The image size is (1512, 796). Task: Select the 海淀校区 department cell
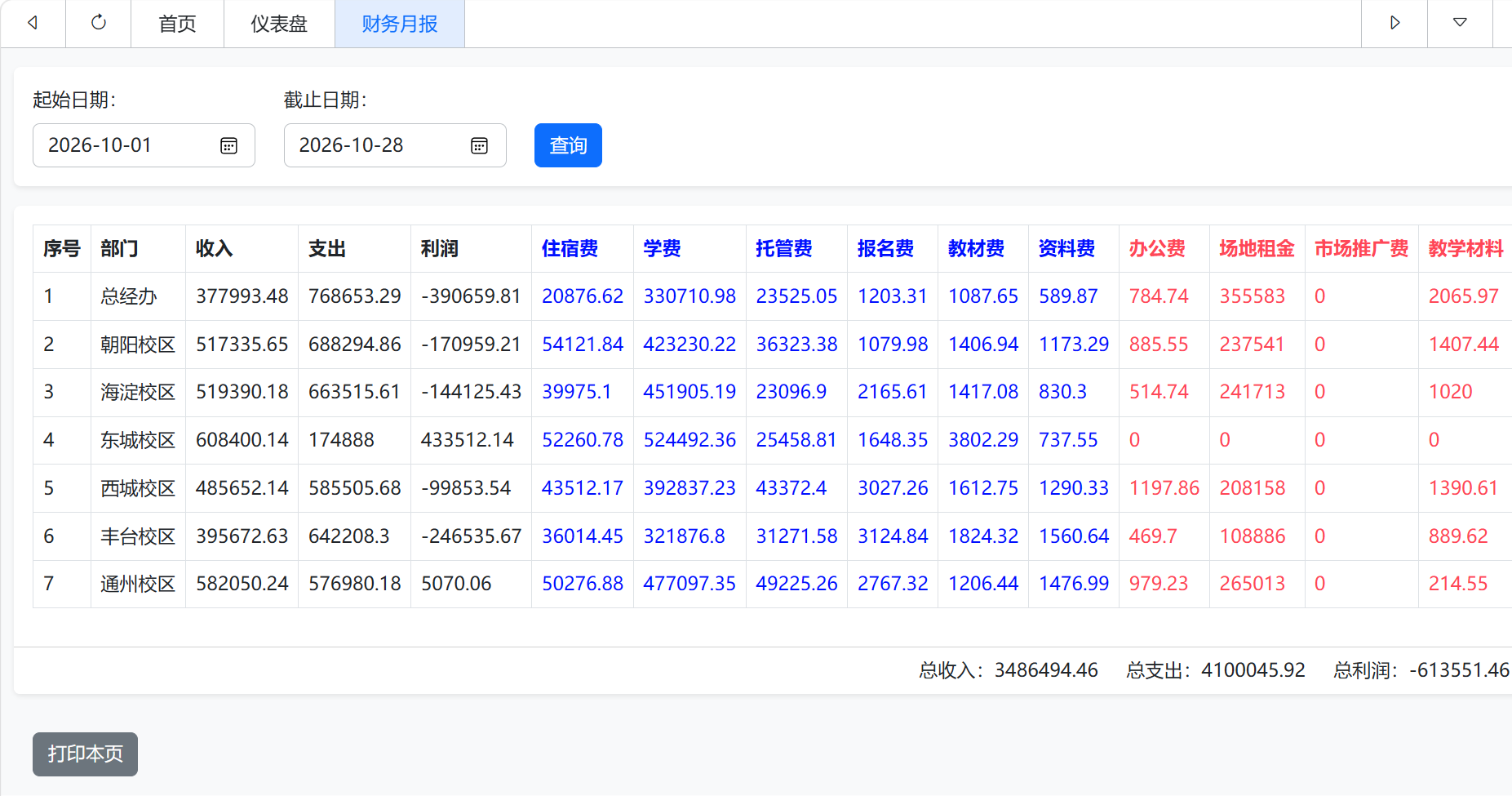(x=138, y=392)
